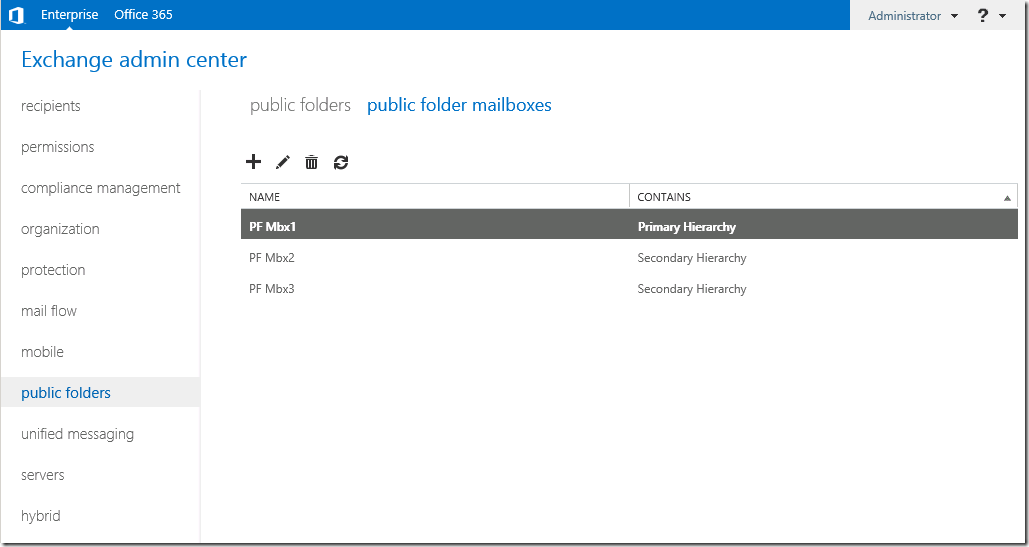
Task: Open hybrid section
Action: pos(41,516)
